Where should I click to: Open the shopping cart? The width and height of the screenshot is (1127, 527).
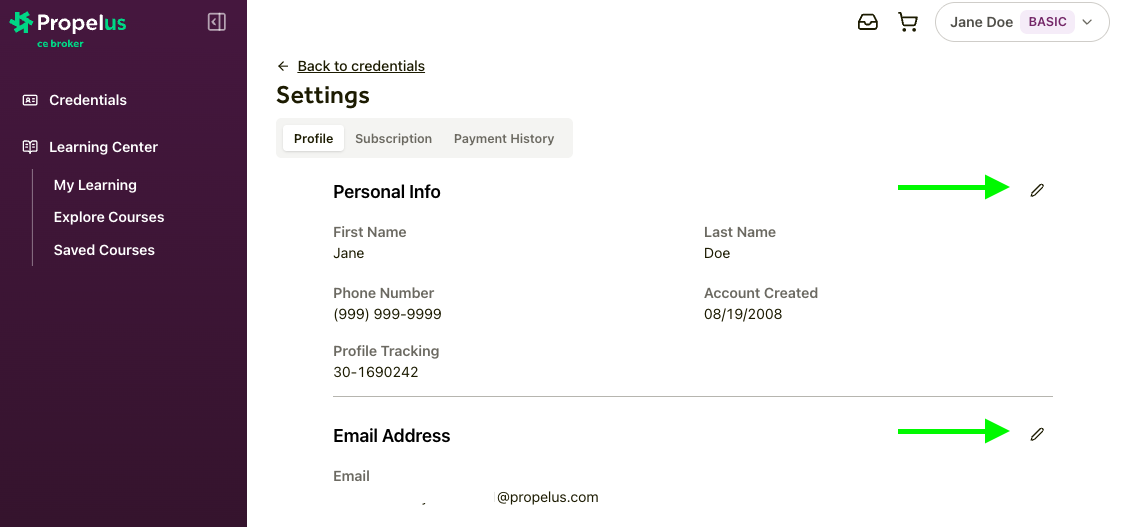[x=908, y=22]
